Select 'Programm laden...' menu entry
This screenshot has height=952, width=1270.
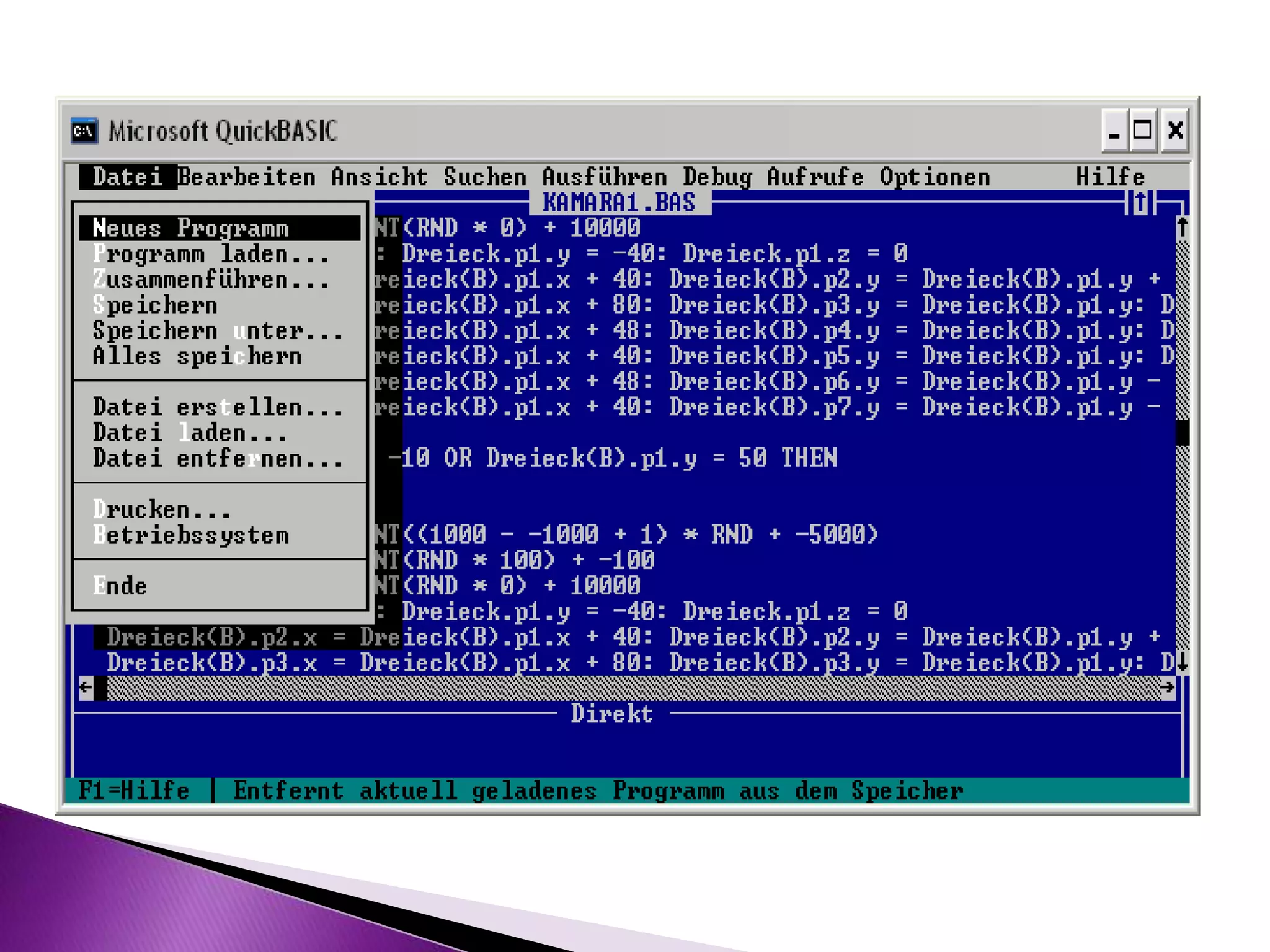211,254
